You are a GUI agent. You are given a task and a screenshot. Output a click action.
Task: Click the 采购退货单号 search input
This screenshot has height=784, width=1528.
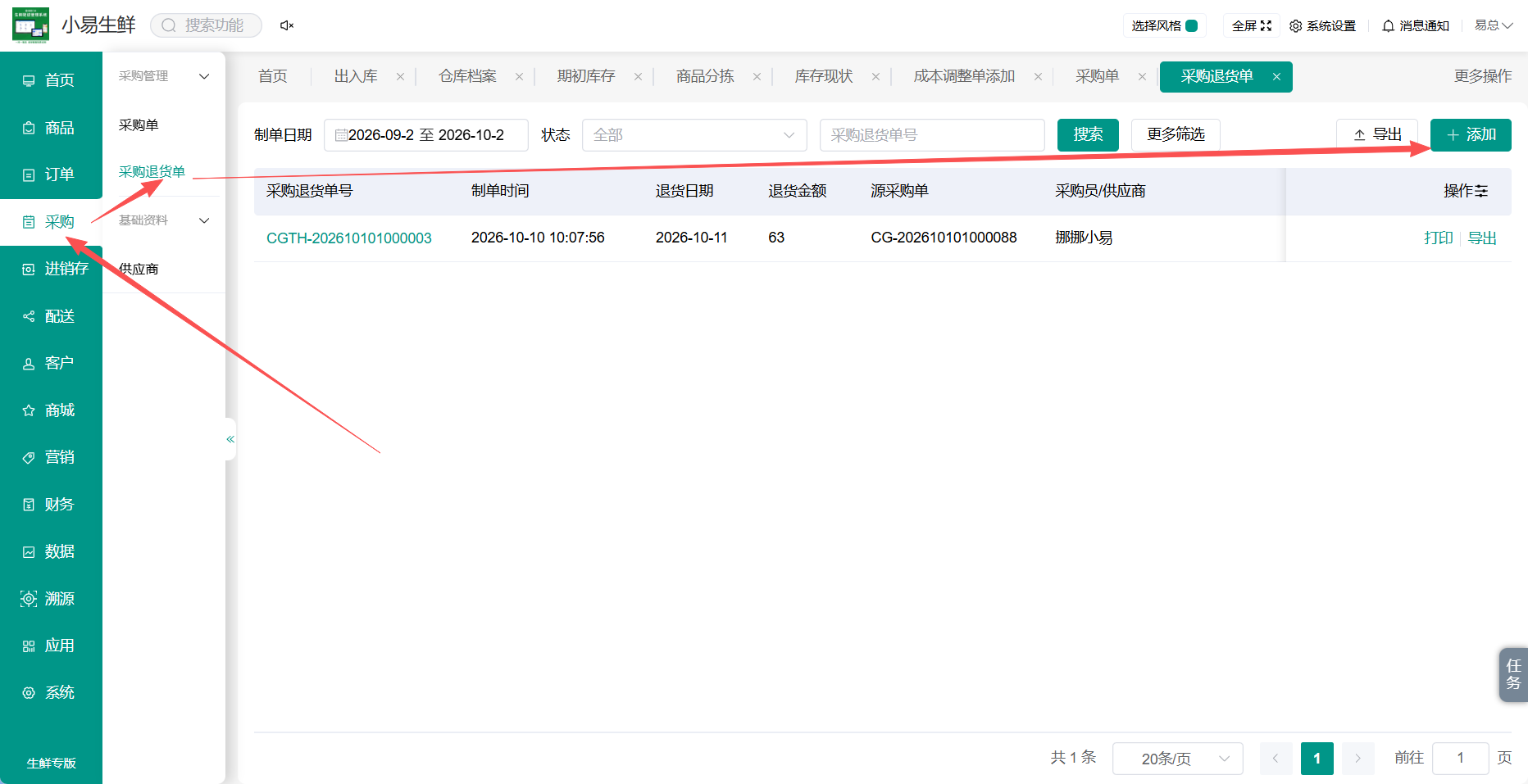point(932,135)
